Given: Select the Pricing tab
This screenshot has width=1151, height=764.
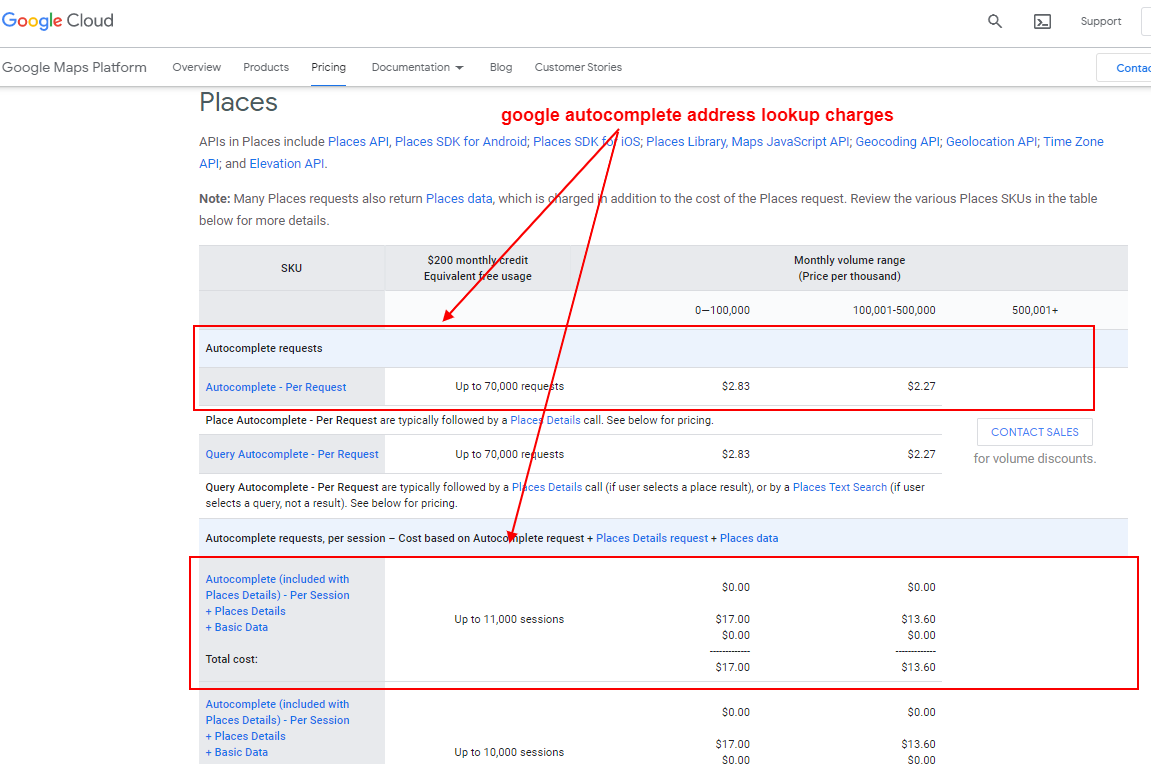Looking at the screenshot, I should 328,67.
